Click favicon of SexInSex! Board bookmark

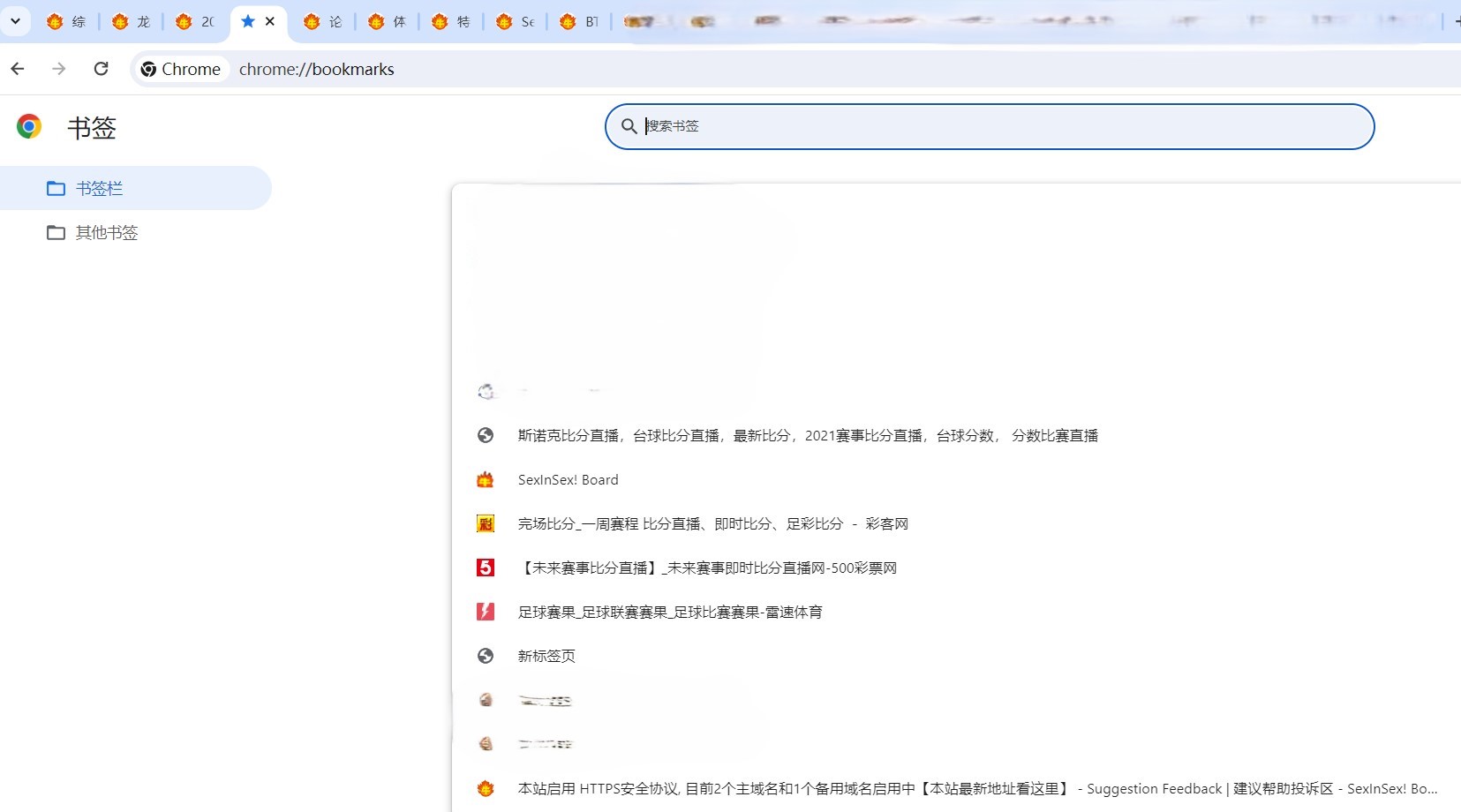pos(486,479)
